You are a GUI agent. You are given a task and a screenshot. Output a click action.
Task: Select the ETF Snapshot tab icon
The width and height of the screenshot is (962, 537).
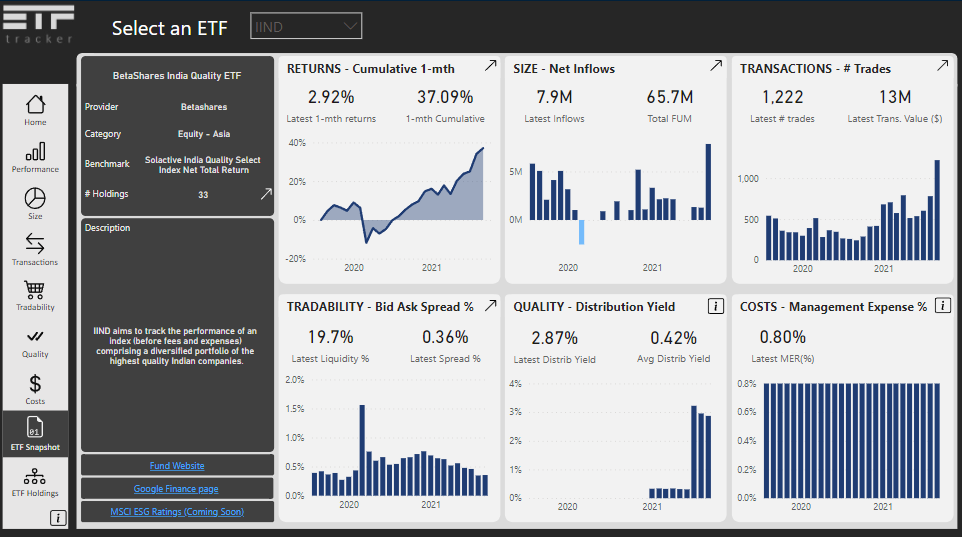point(35,427)
